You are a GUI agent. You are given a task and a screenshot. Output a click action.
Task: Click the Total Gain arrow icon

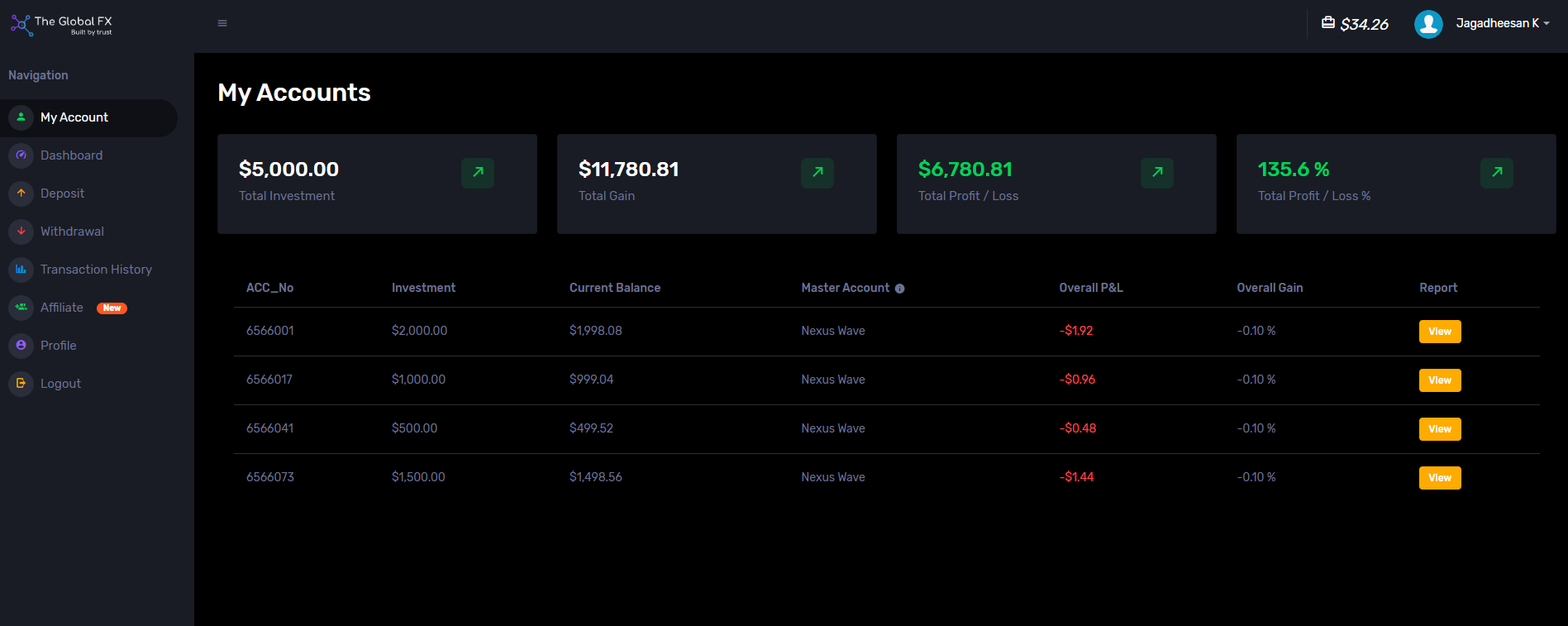tap(817, 173)
